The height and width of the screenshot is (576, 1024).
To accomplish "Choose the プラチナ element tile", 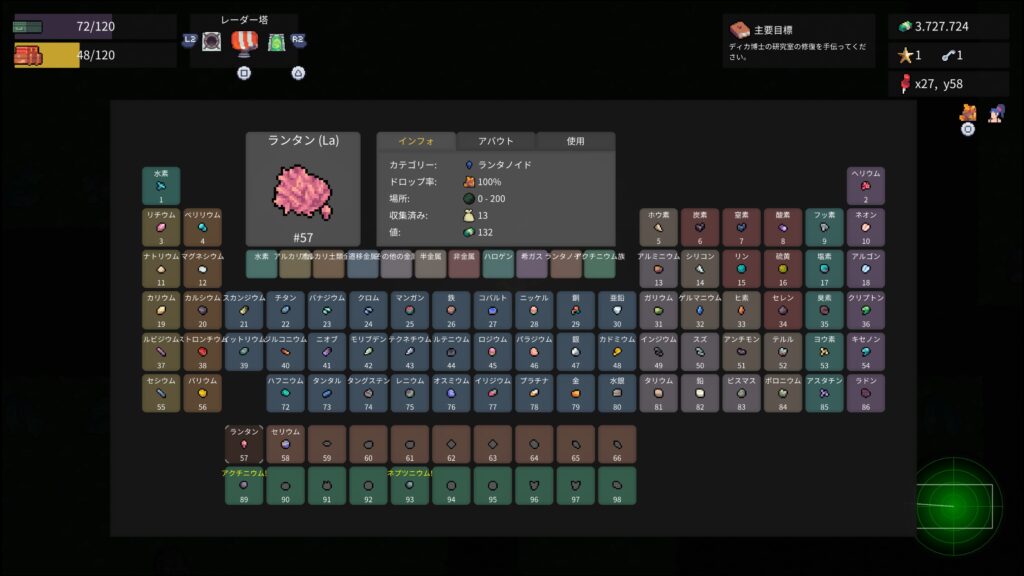I will (534, 393).
